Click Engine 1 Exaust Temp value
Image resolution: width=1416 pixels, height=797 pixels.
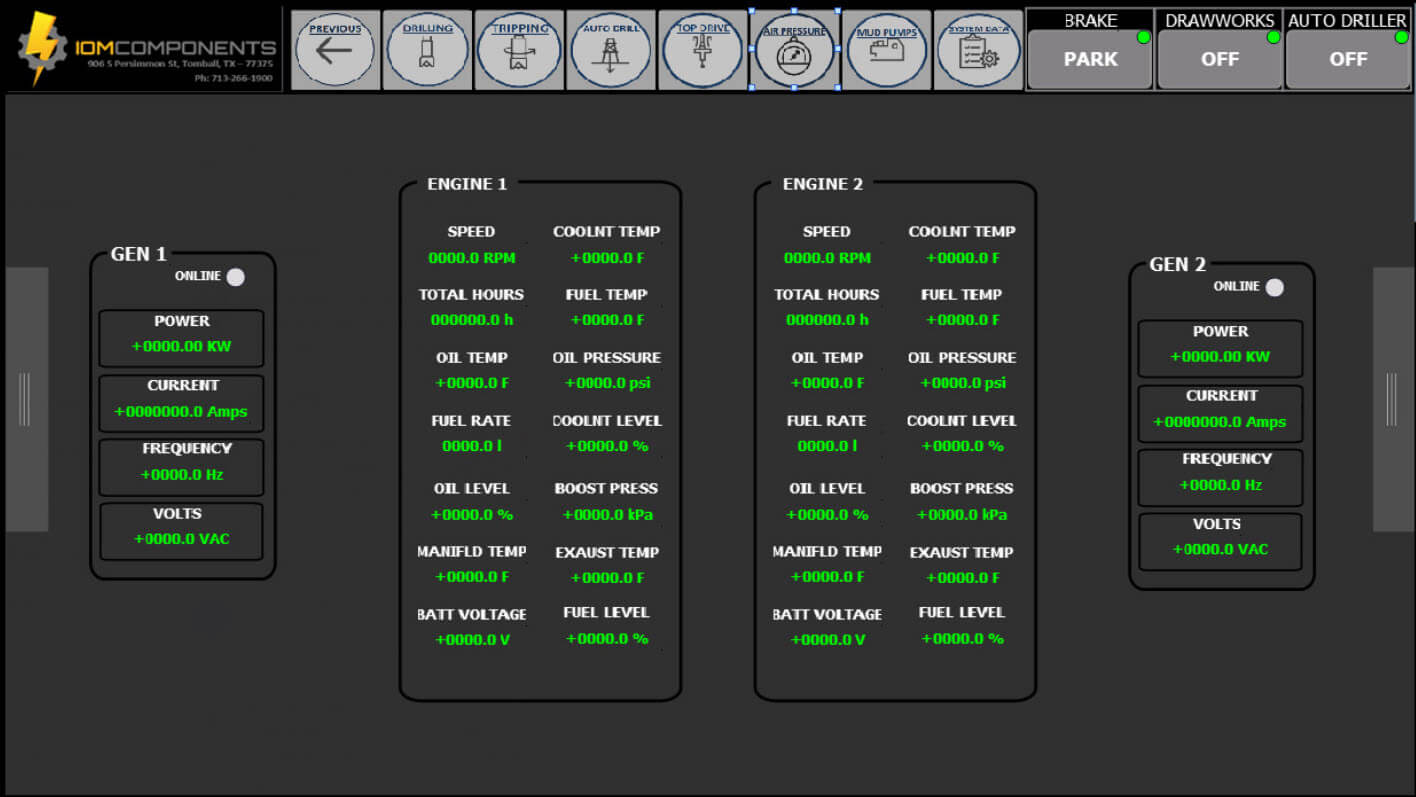(x=607, y=578)
